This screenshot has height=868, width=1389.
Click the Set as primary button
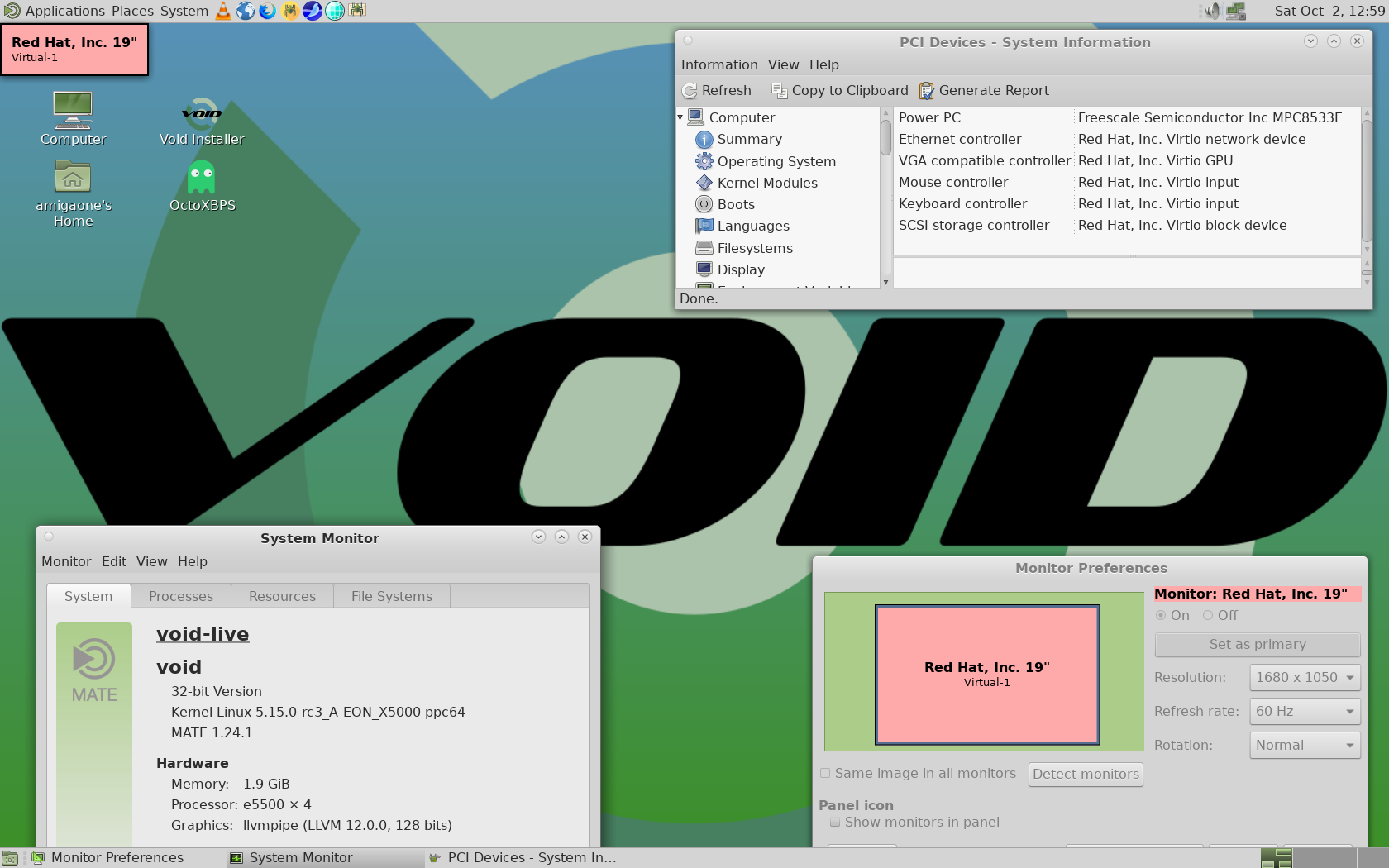pos(1258,645)
